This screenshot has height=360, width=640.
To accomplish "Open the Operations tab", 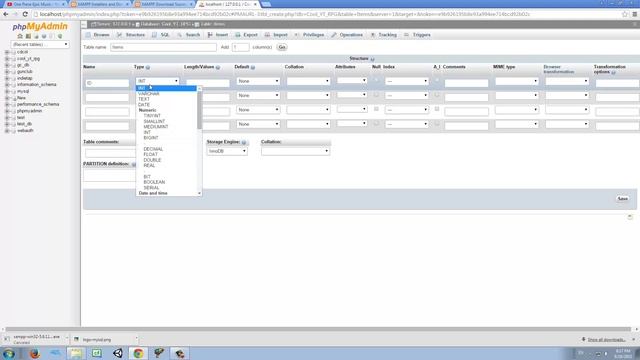I will tap(347, 35).
